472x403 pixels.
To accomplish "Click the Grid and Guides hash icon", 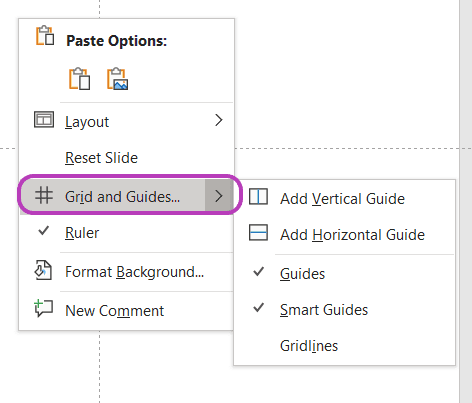I will 44,195.
